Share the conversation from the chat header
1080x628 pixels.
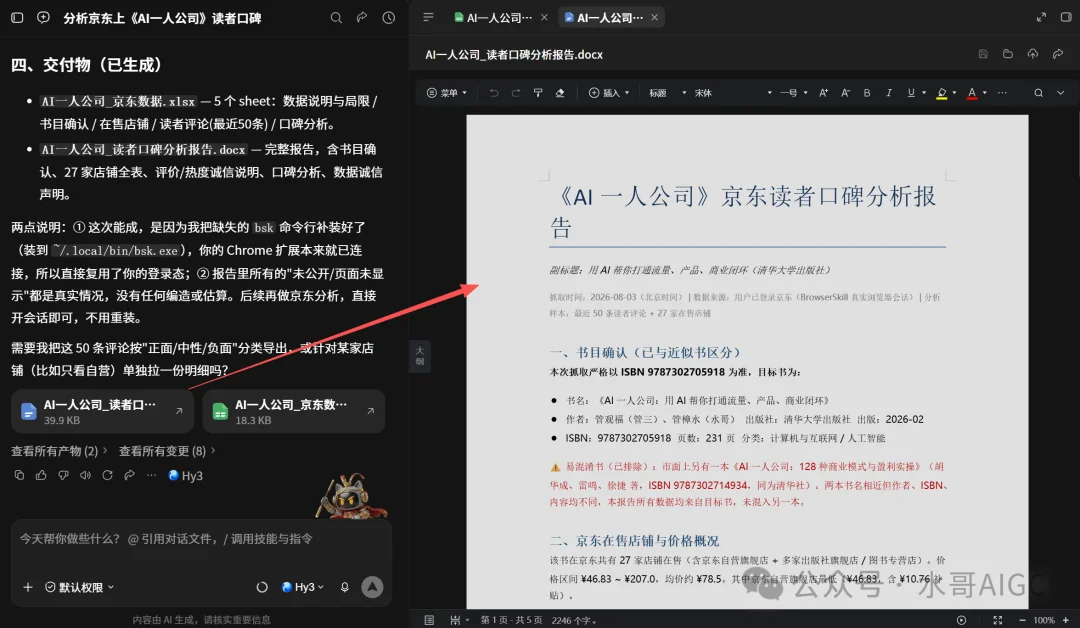(362, 18)
